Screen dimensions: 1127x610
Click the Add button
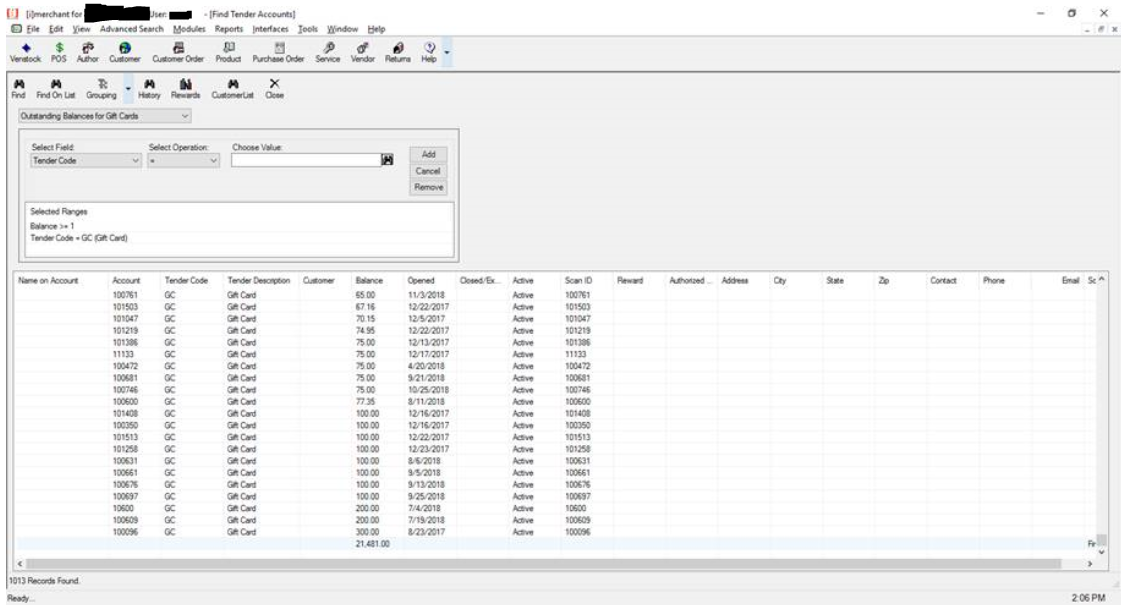(x=428, y=154)
